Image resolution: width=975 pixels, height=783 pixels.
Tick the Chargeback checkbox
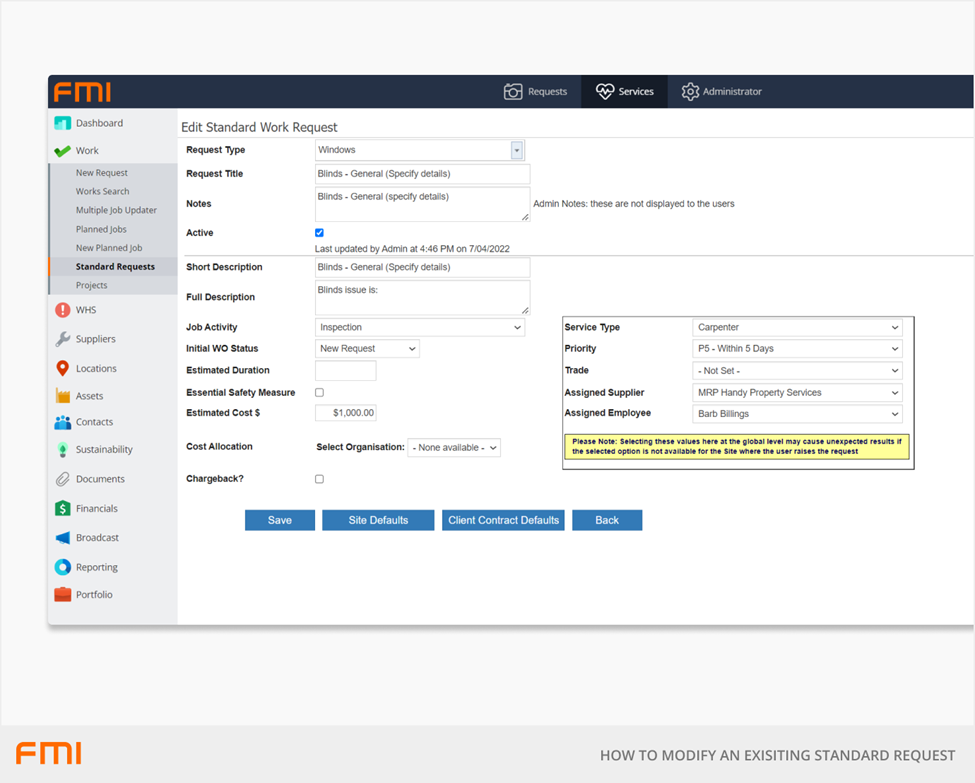coord(319,479)
